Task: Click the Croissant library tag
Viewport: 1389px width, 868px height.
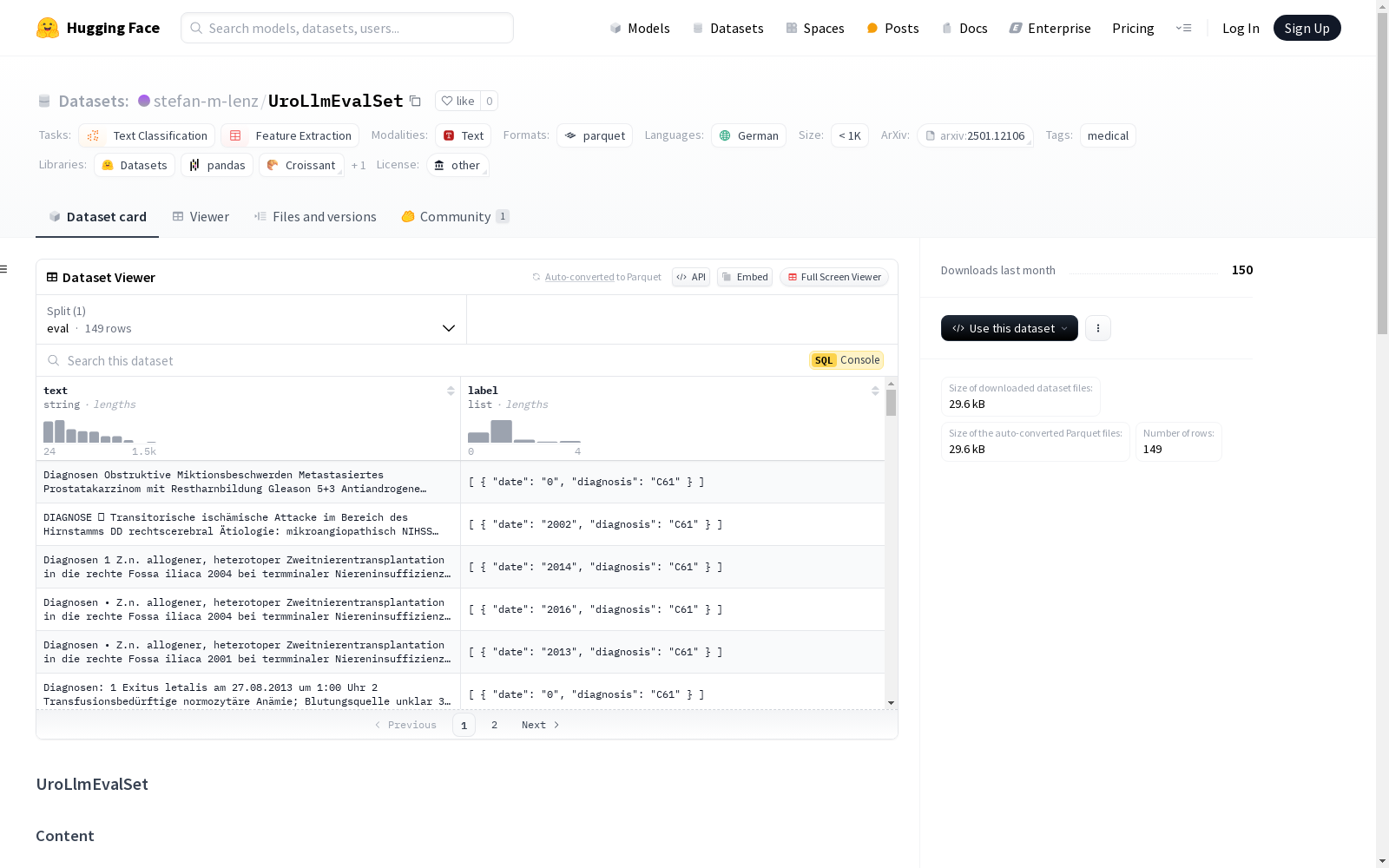Action: (301, 165)
